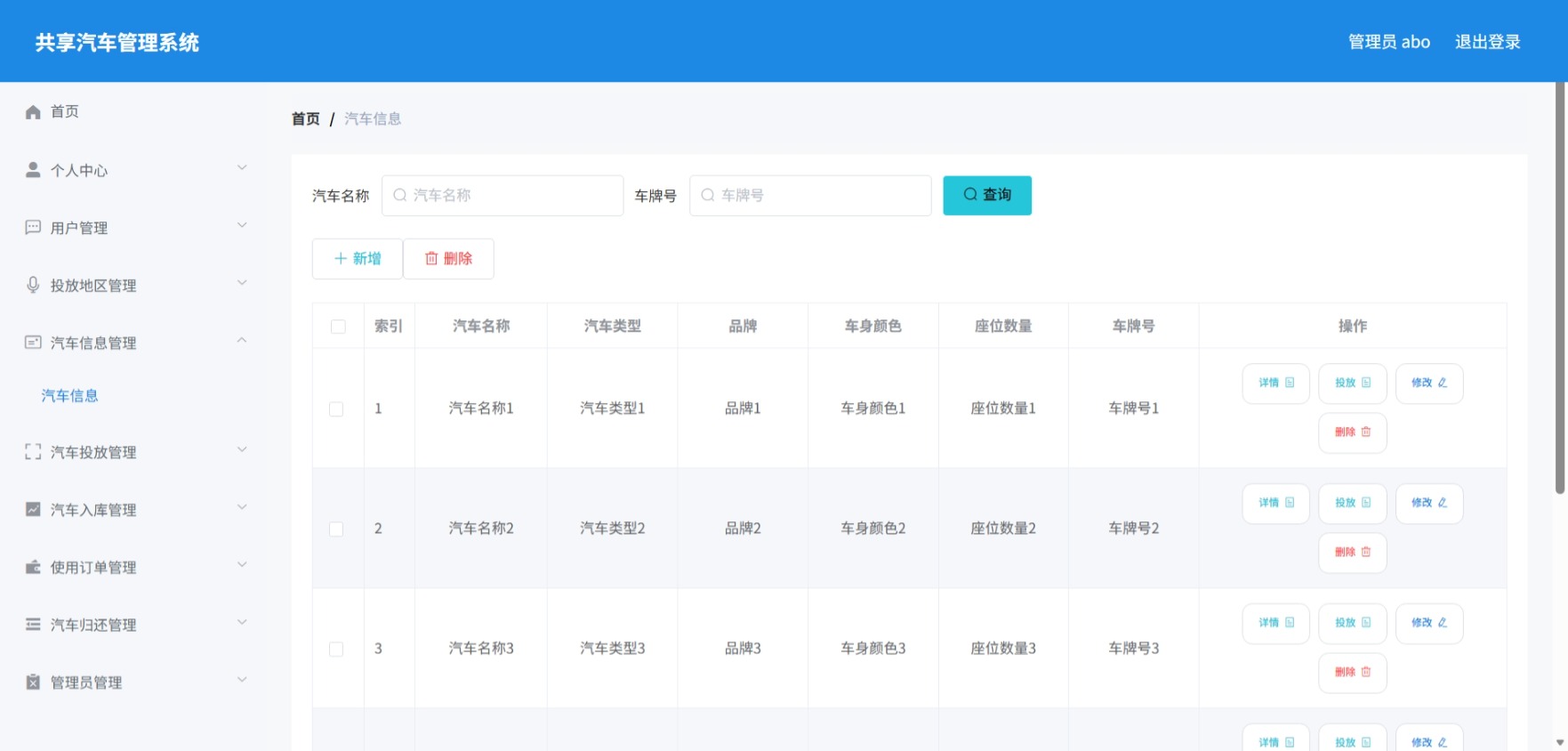Image resolution: width=1568 pixels, height=751 pixels.
Task: Click the row 删除 button for 汽车名称2
Action: (1353, 553)
